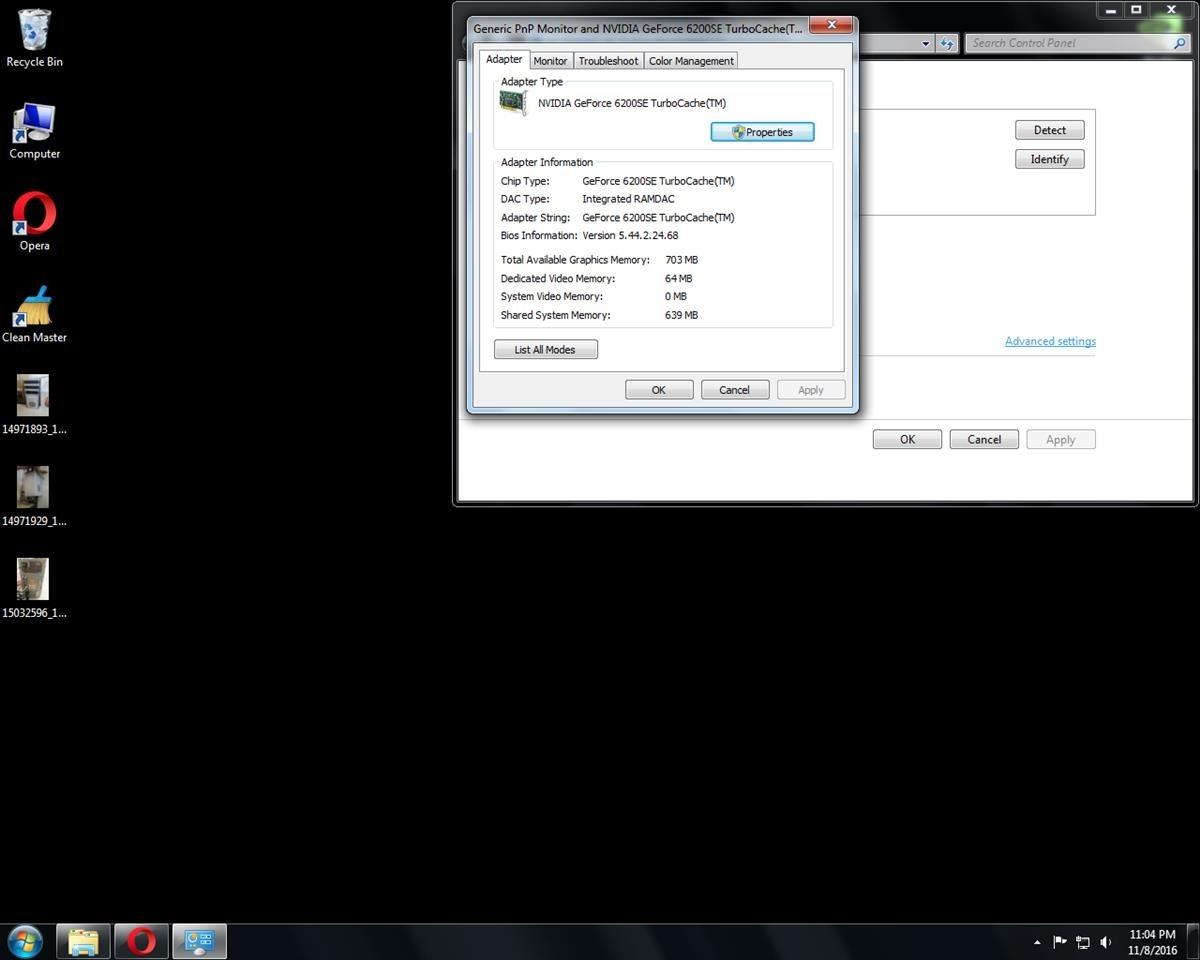Click the taskbar clock showing 11:04 PM

(x=1151, y=942)
